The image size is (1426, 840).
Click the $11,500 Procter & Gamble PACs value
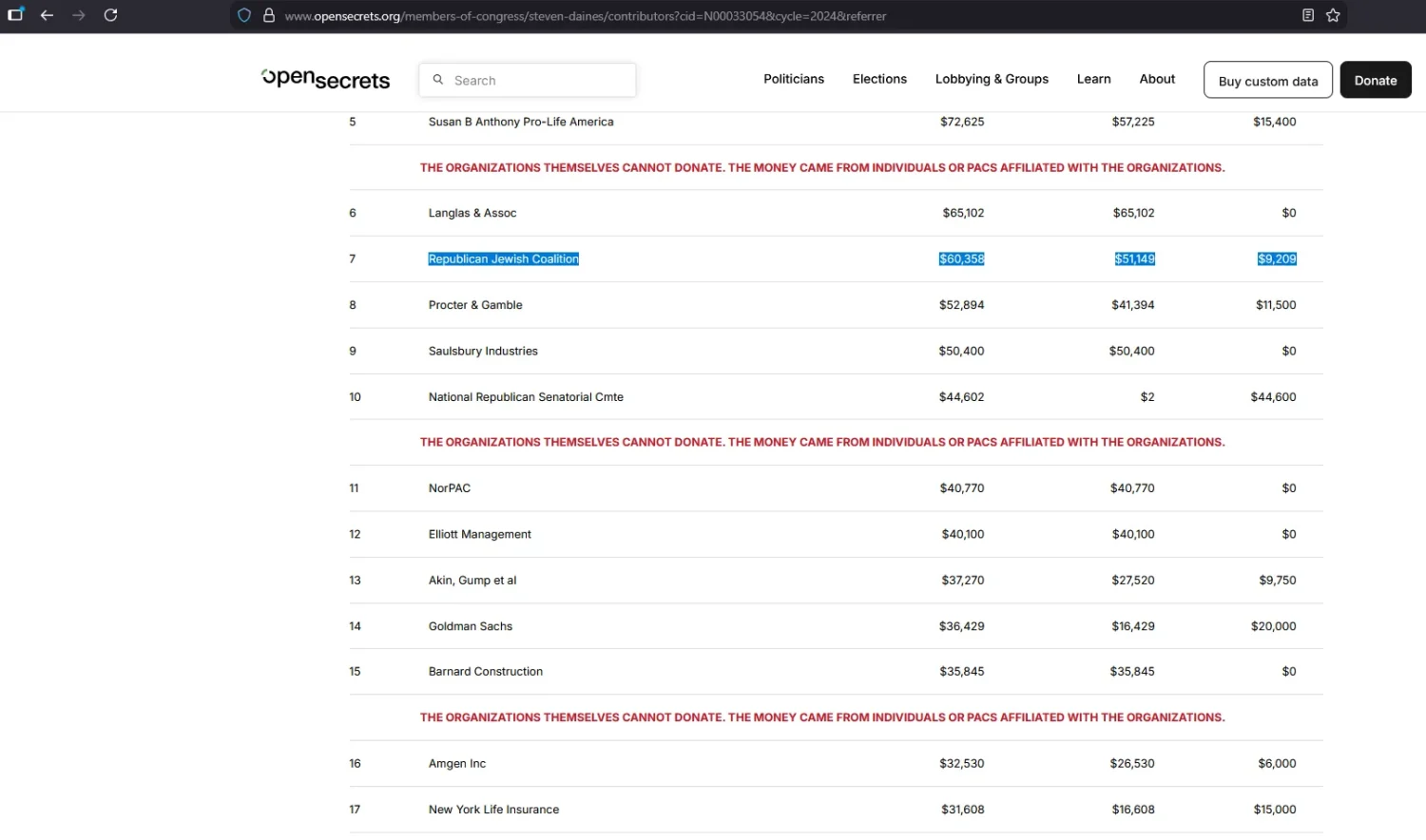click(x=1276, y=305)
